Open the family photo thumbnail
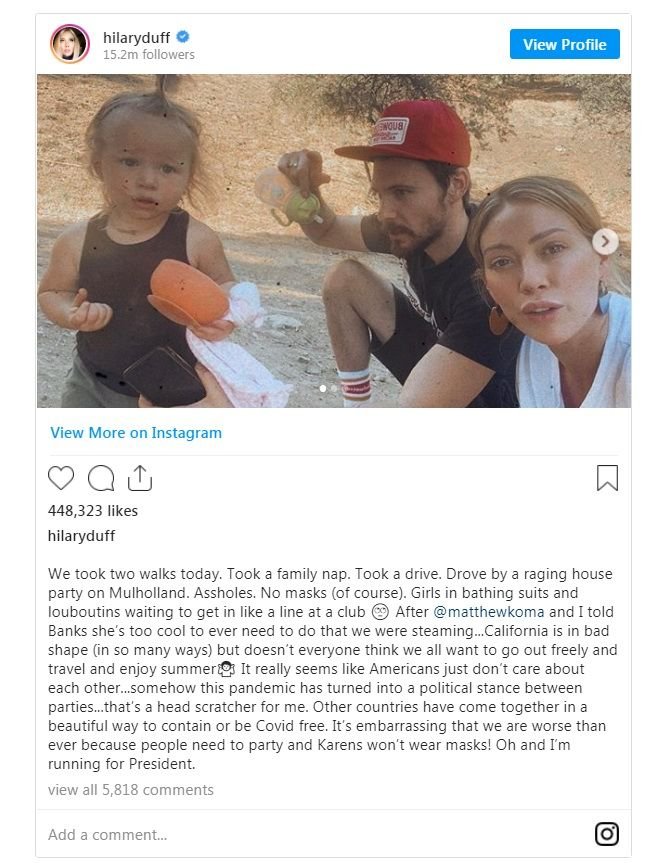662x863 pixels. pos(334,241)
